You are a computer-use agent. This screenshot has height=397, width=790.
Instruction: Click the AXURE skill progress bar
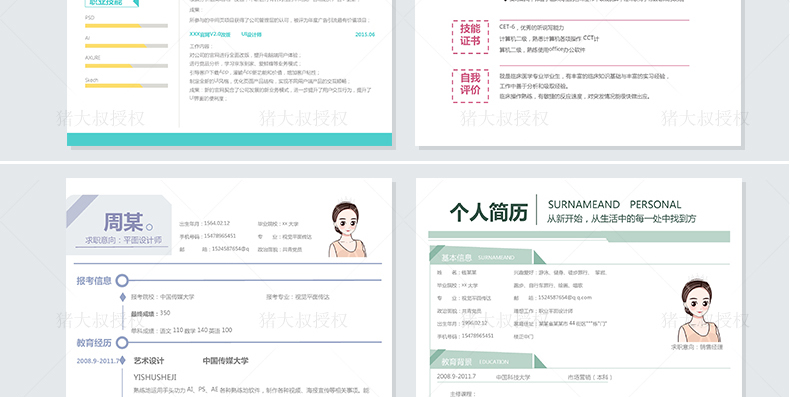click(126, 66)
